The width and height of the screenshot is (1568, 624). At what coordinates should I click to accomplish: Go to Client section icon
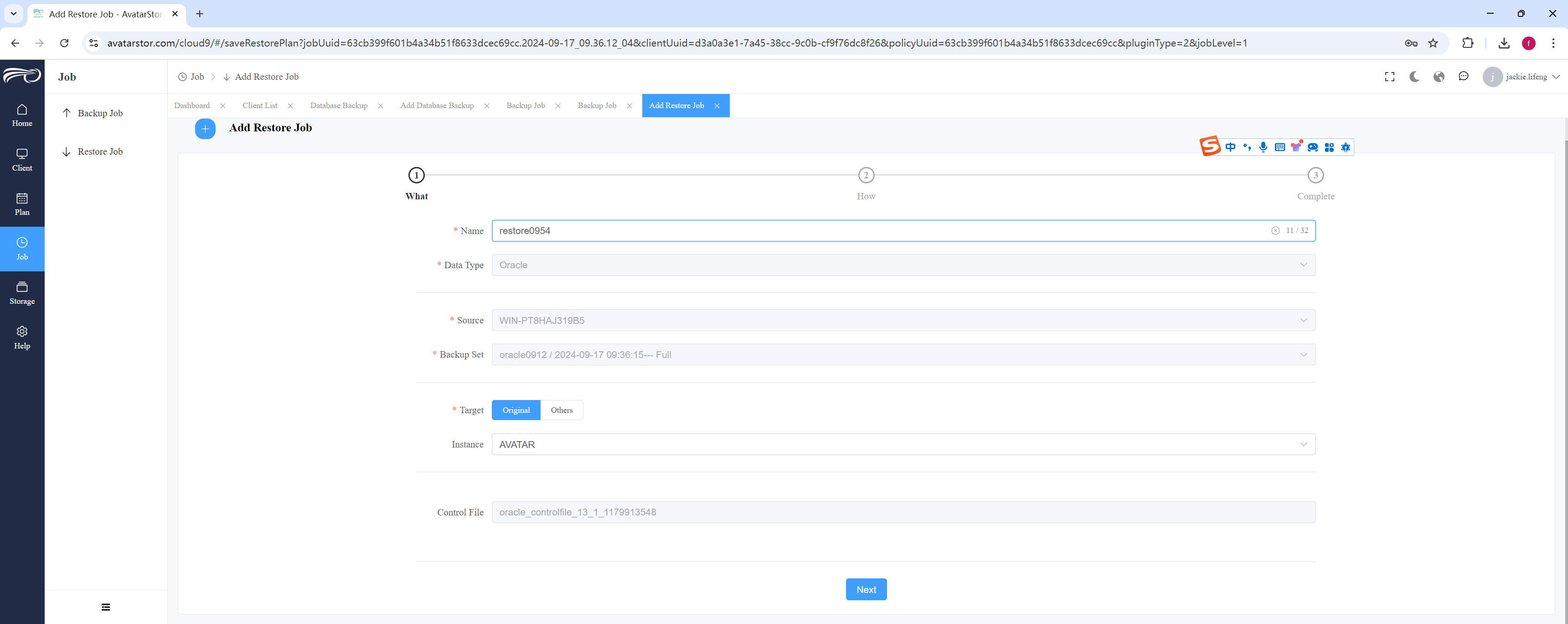(22, 154)
